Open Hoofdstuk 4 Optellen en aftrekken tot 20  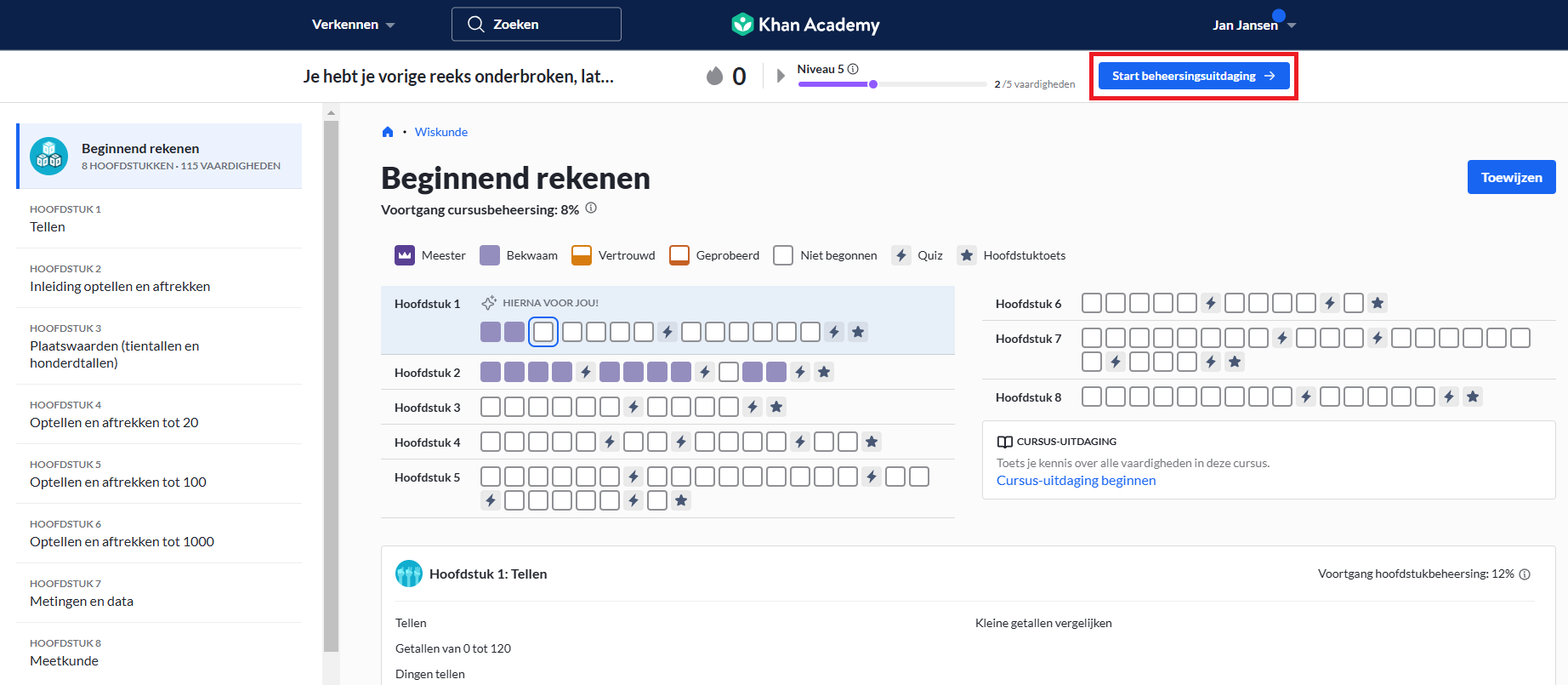[159, 414]
